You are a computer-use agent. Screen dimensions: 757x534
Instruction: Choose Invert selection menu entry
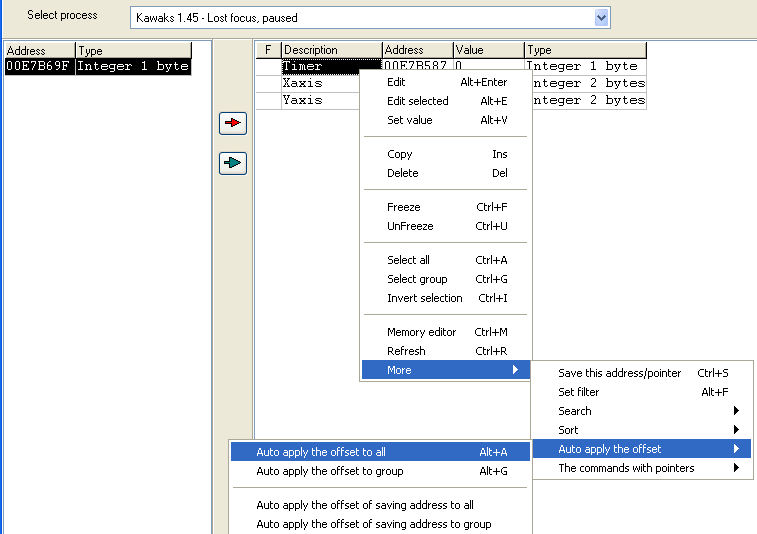tap(446, 298)
